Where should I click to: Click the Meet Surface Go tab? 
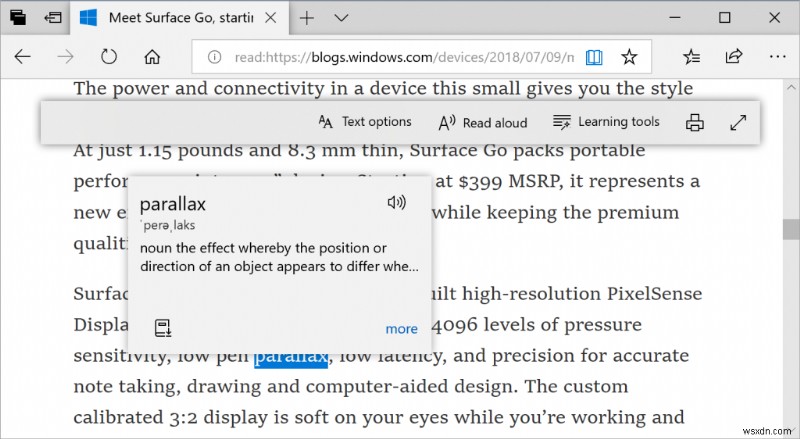tap(178, 18)
